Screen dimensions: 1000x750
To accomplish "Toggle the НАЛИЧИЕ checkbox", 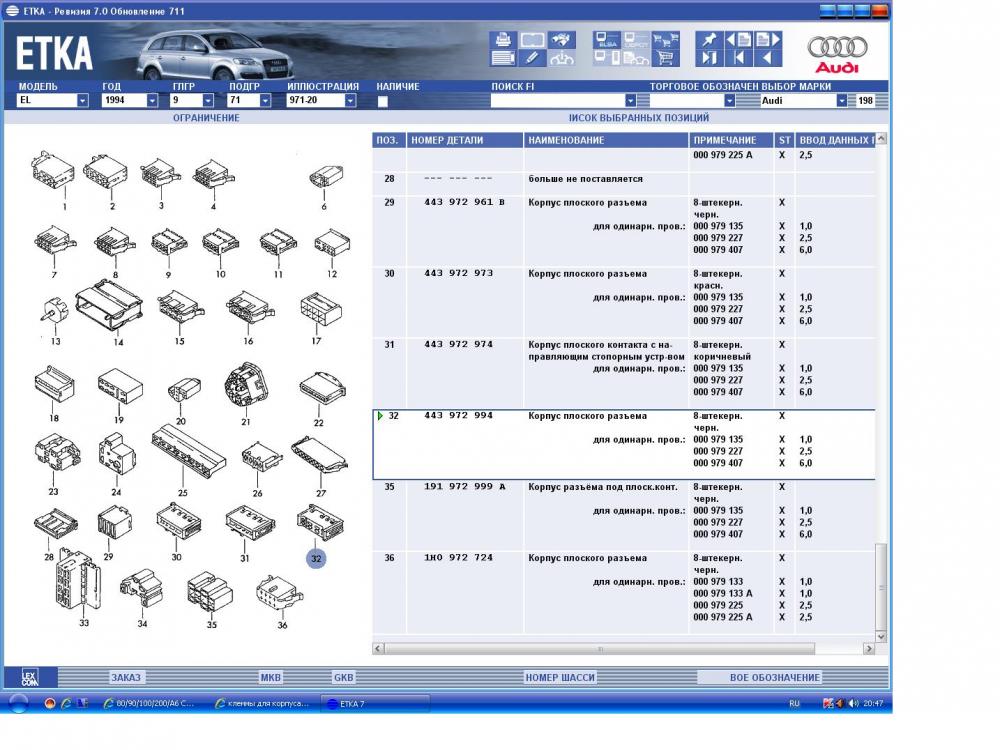I will tap(382, 101).
